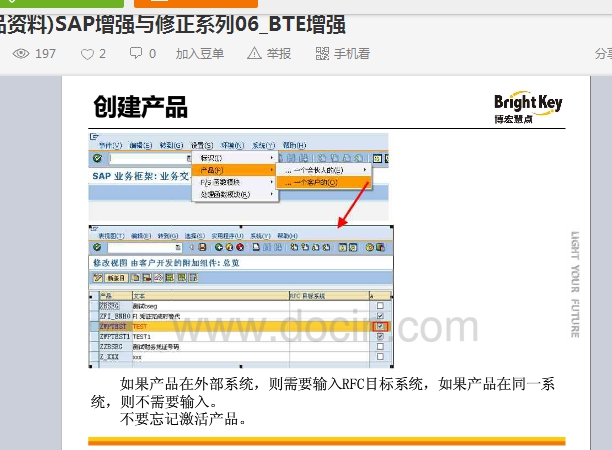Screen dimensions: 612x450
Task: Toggle the active checkbox for ZFI_BH00 row
Action: pos(379,315)
